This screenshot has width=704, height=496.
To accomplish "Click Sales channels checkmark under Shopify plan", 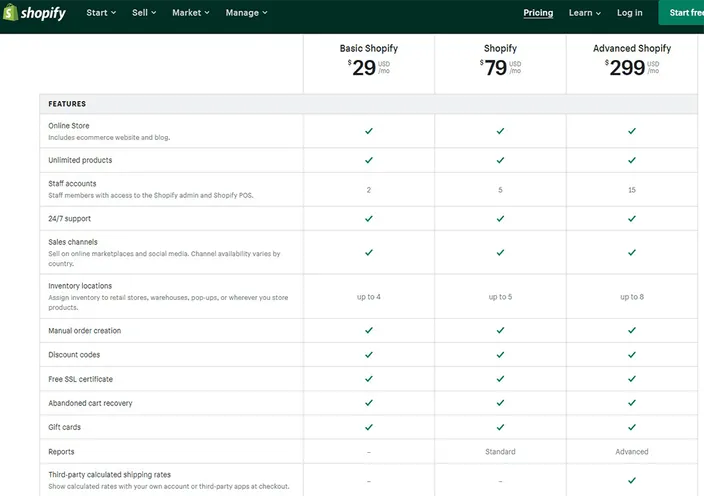I will [x=500, y=252].
